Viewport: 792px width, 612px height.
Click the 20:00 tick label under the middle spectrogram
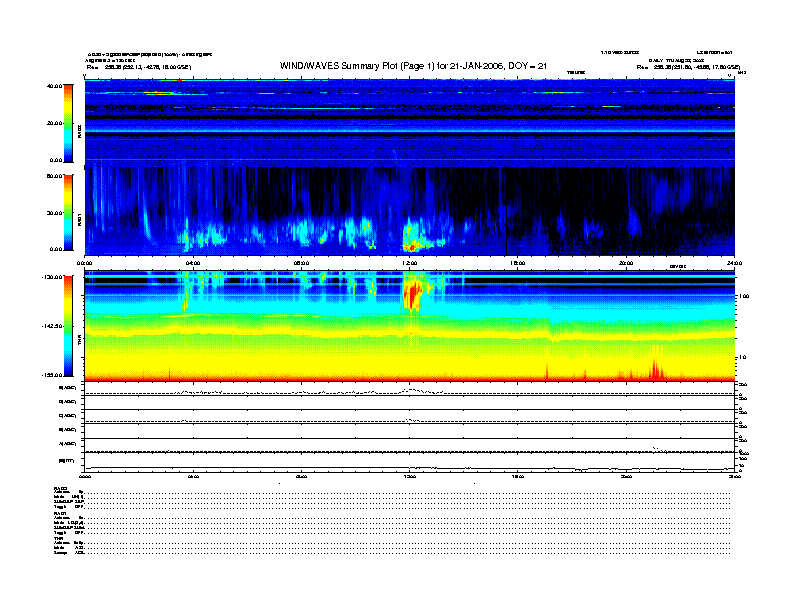point(626,263)
